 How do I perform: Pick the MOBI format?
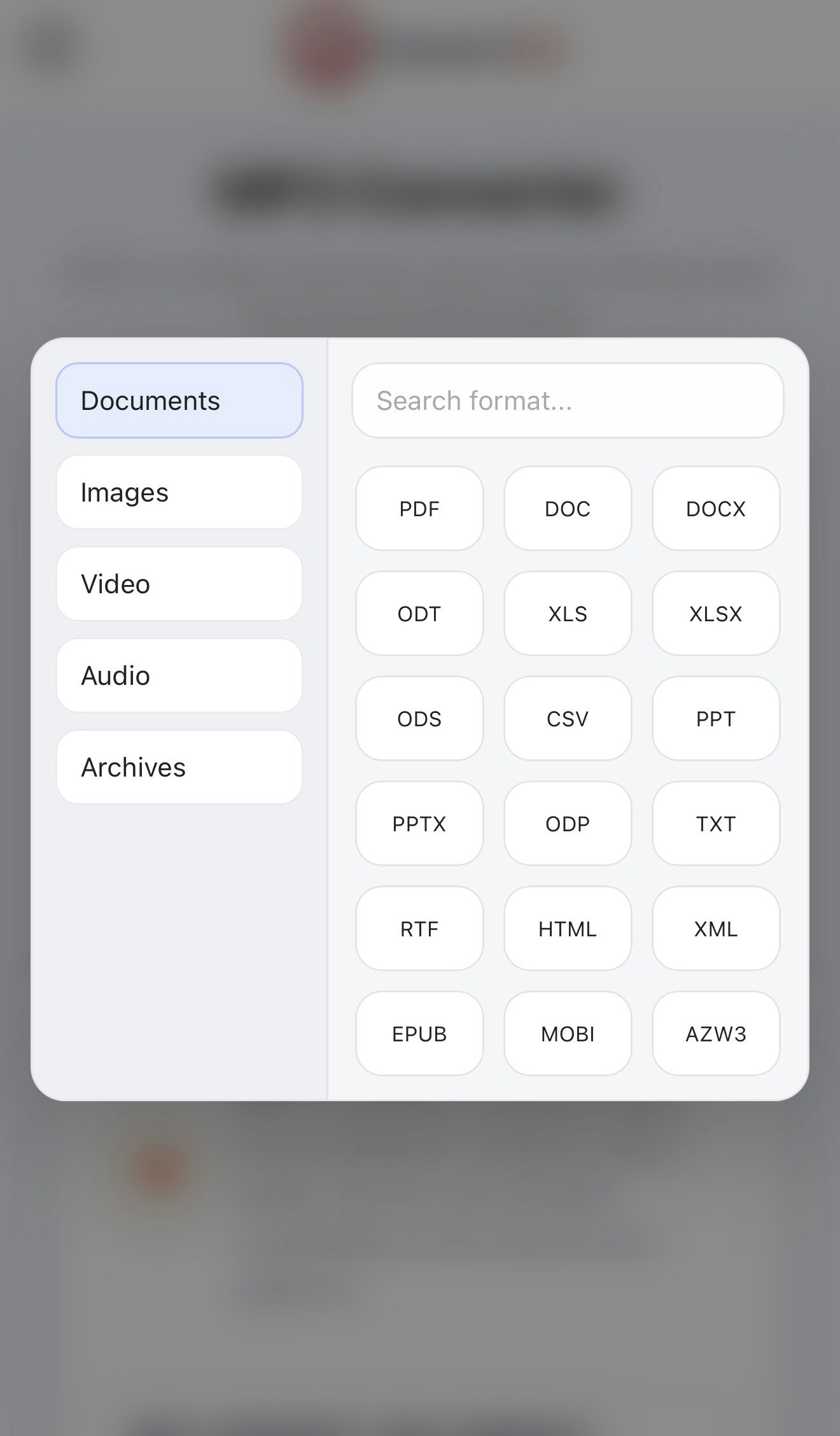pyautogui.click(x=568, y=1034)
